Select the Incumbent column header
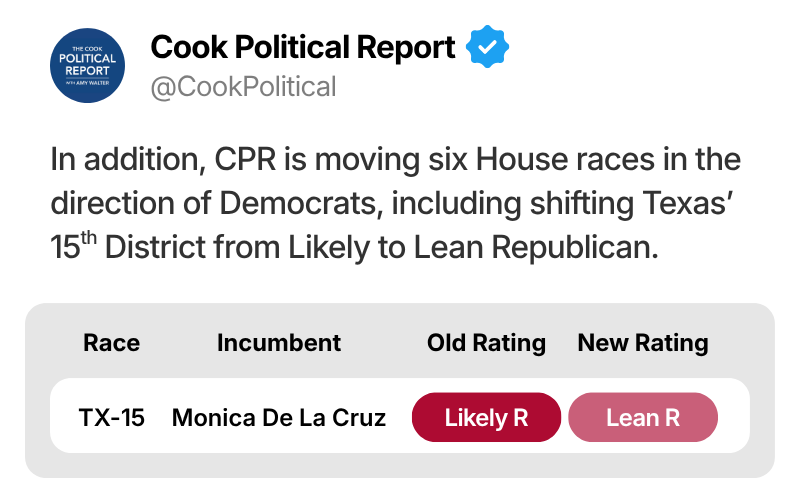The image size is (800, 500). (x=279, y=343)
